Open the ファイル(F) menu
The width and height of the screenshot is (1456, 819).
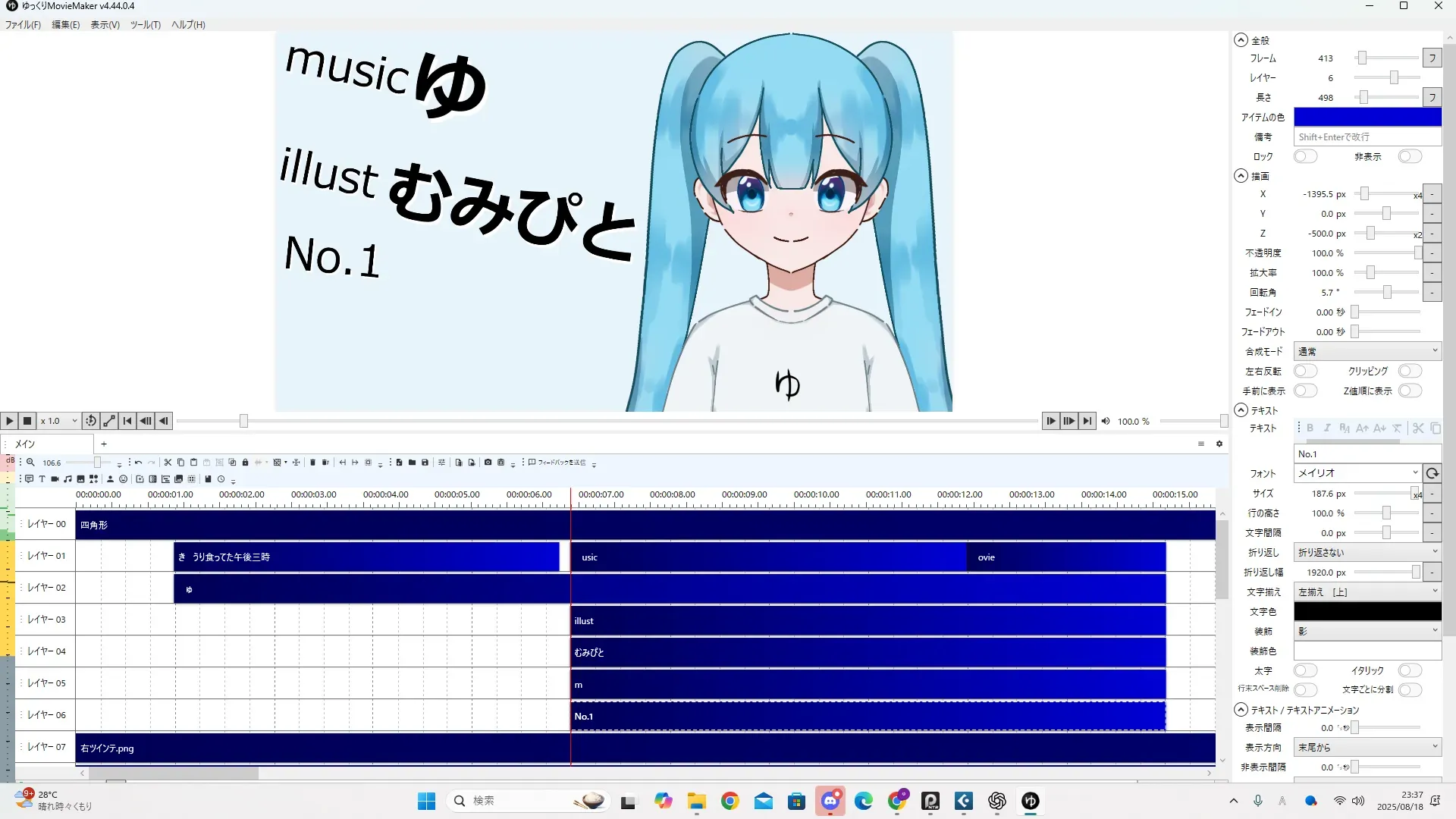(23, 24)
